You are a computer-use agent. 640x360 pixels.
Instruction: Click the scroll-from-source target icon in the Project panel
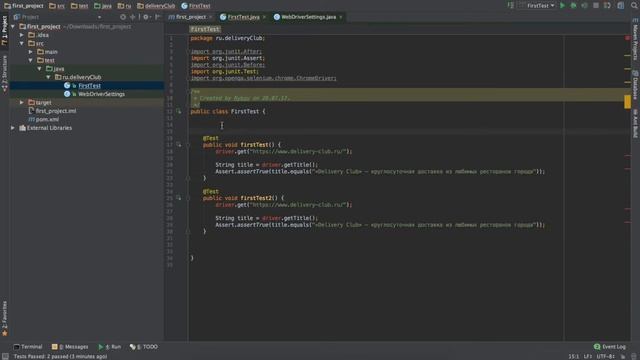click(123, 17)
